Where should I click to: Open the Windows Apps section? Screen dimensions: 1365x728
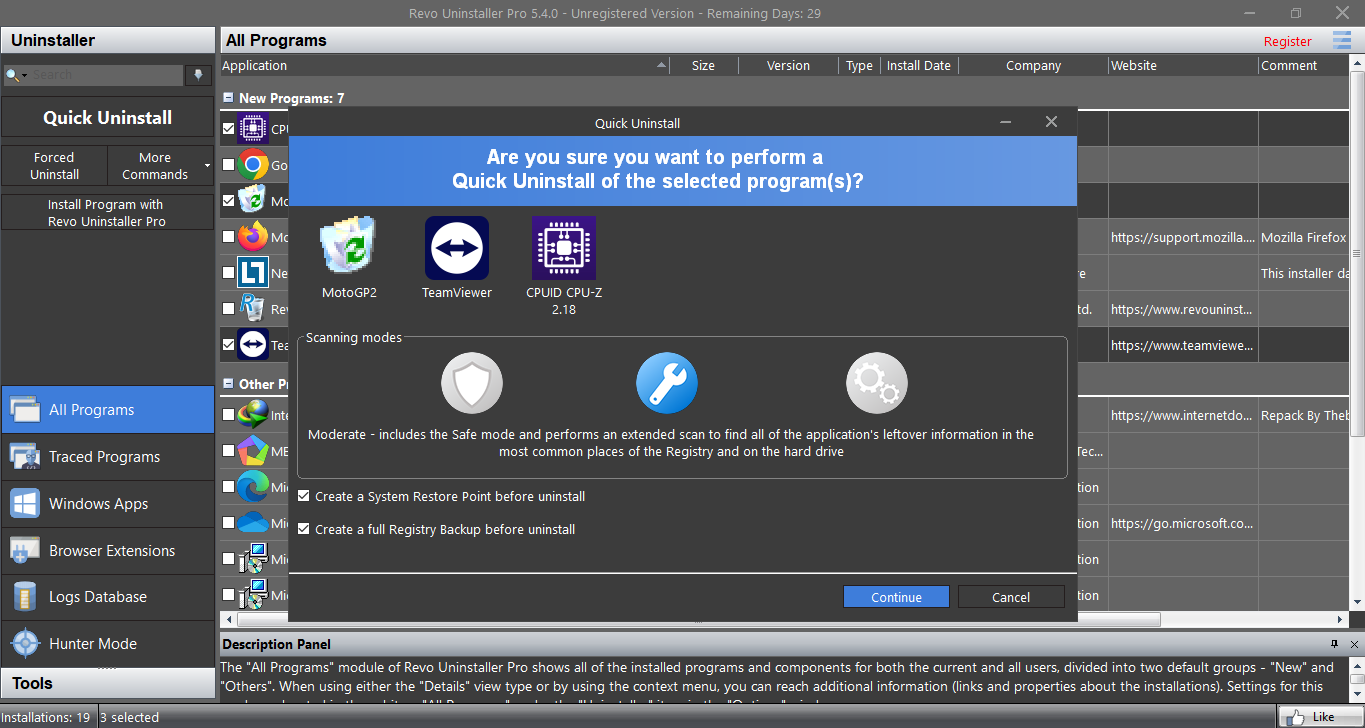tap(98, 504)
